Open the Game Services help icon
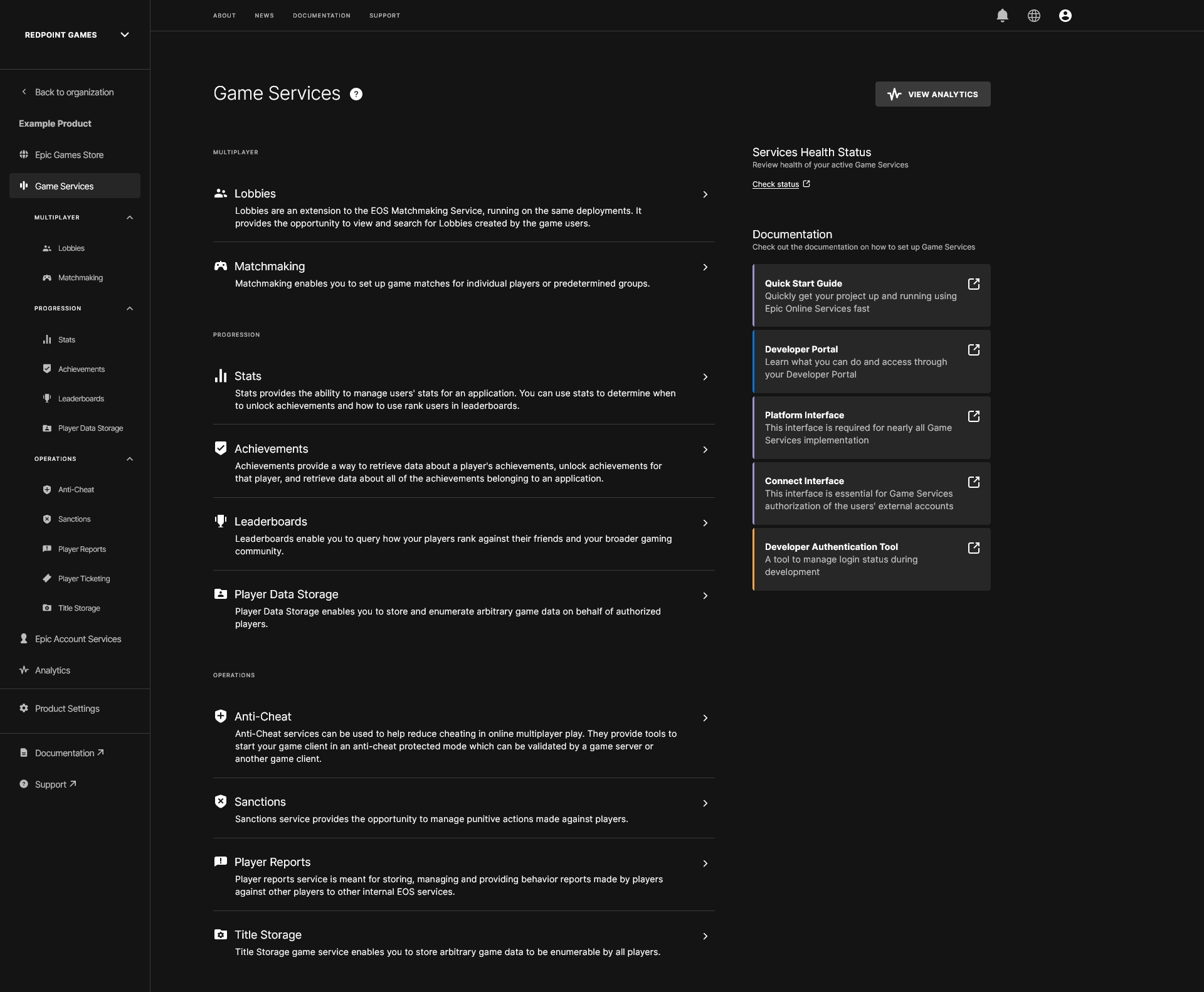This screenshot has height=992, width=1204. pyautogui.click(x=356, y=94)
